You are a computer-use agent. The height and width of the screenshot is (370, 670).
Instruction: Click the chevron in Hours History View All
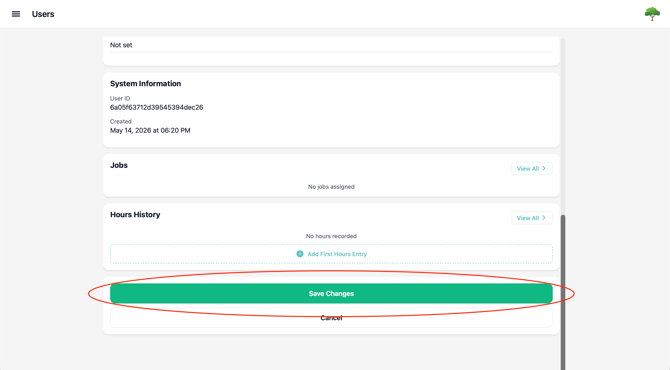(544, 218)
